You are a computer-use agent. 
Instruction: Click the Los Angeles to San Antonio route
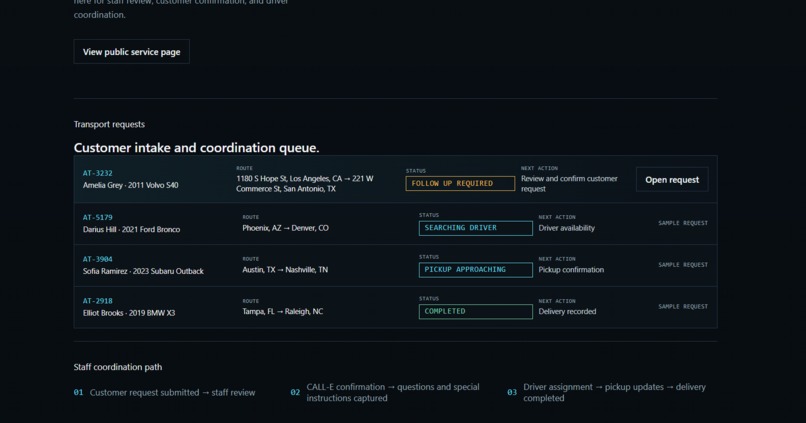pos(305,183)
